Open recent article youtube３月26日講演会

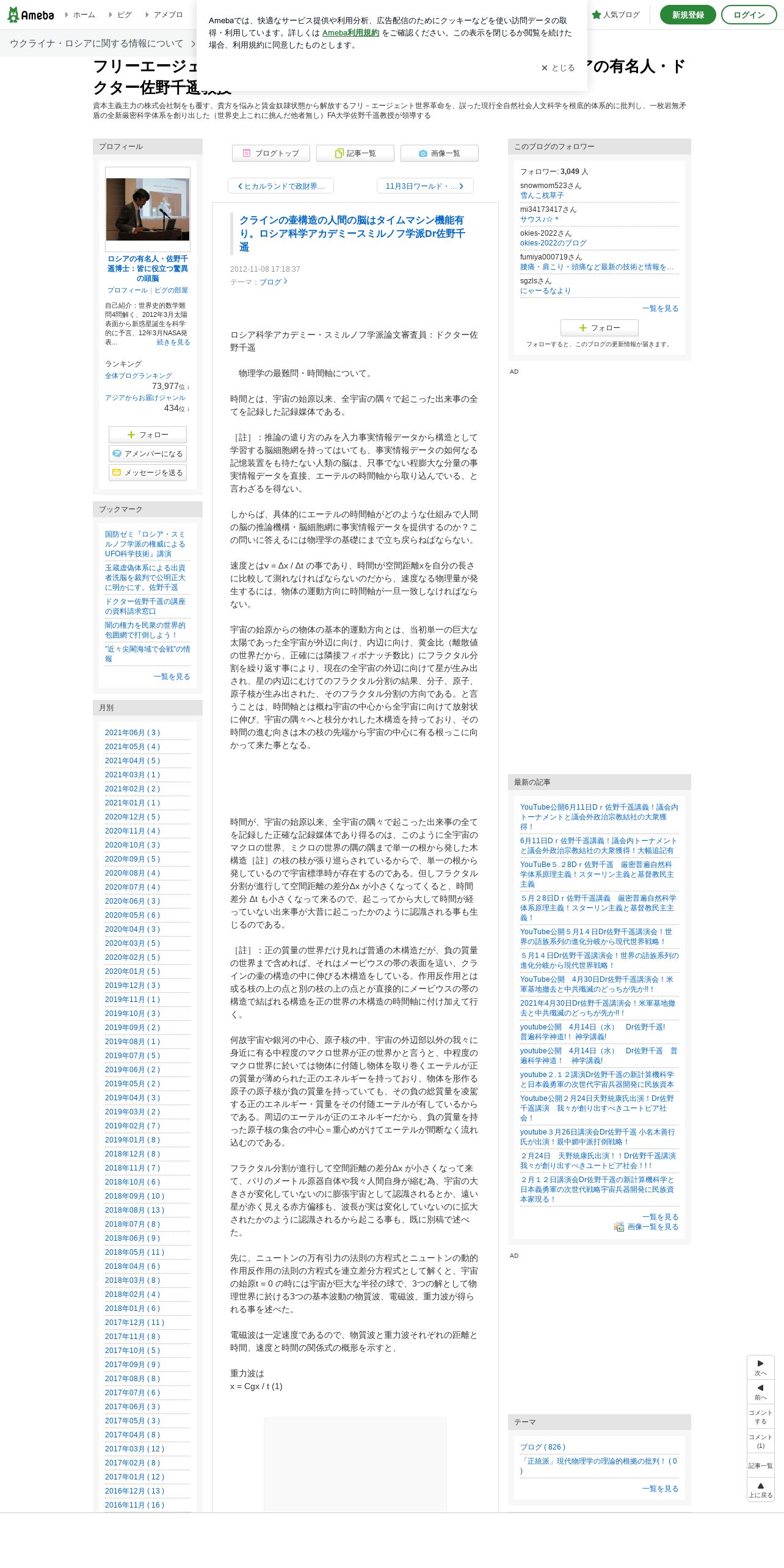[598, 1137]
